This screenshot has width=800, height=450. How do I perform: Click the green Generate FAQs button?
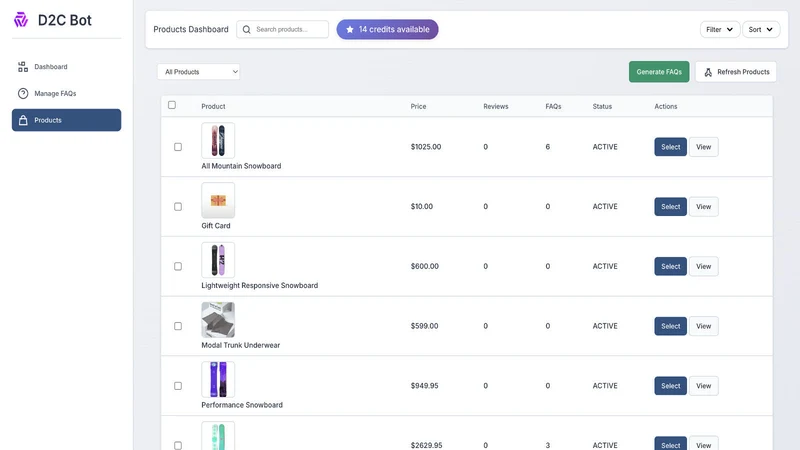coord(659,72)
